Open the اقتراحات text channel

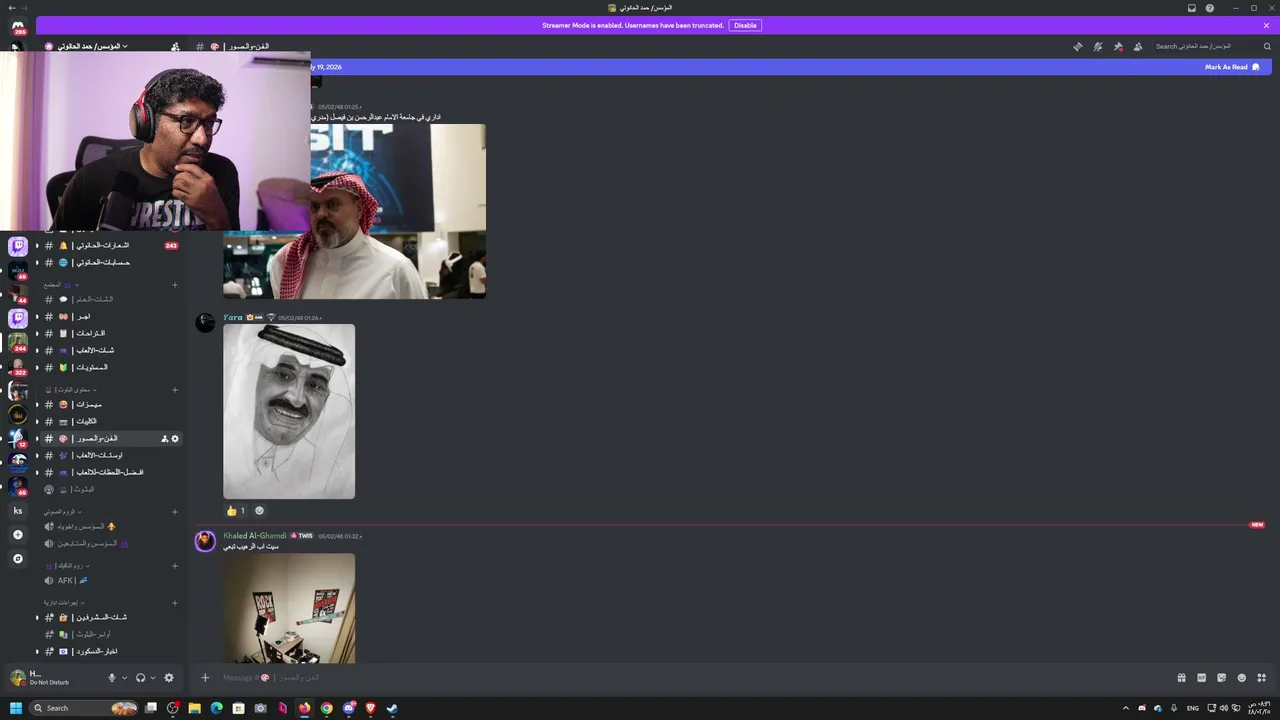(111, 333)
